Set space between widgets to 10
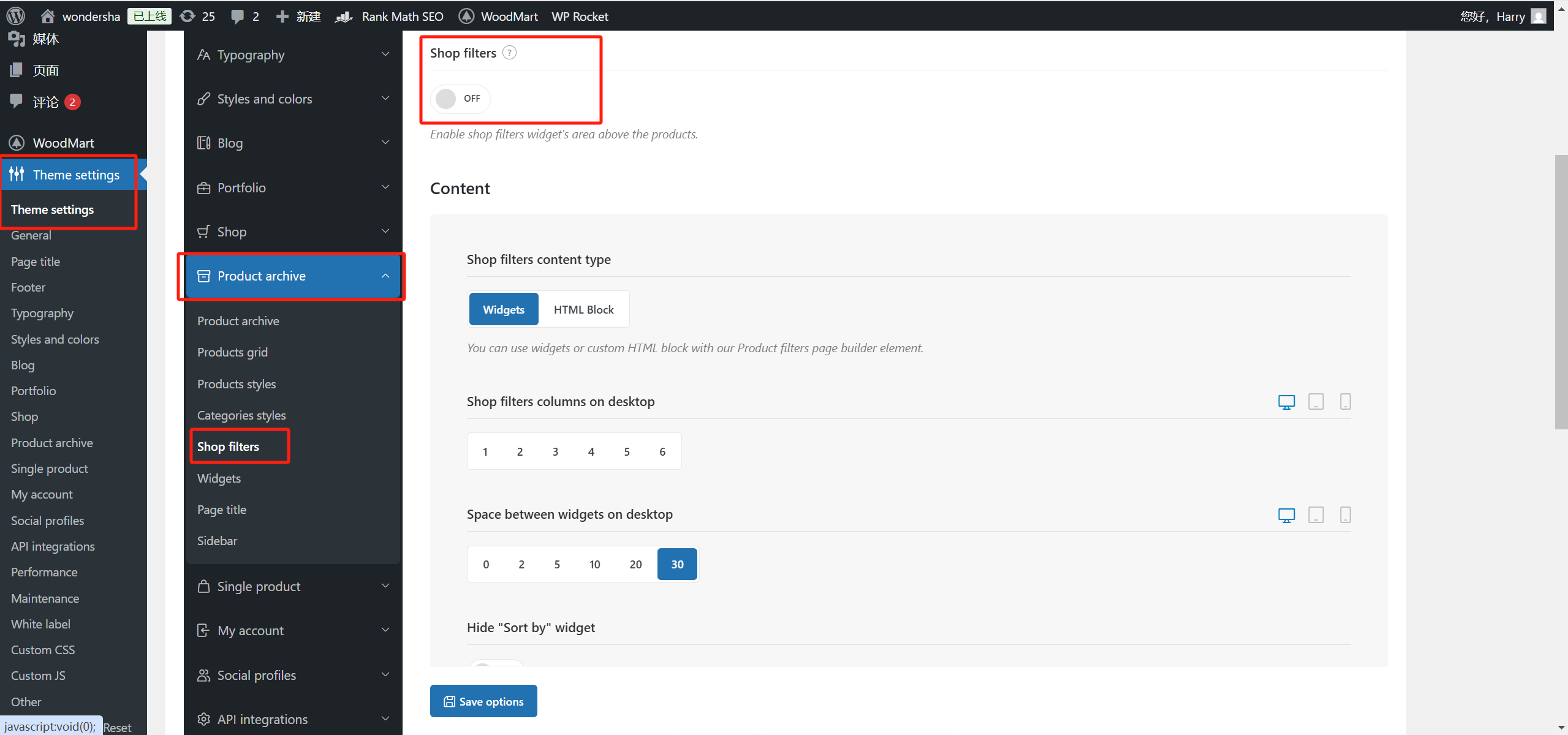 tap(594, 564)
